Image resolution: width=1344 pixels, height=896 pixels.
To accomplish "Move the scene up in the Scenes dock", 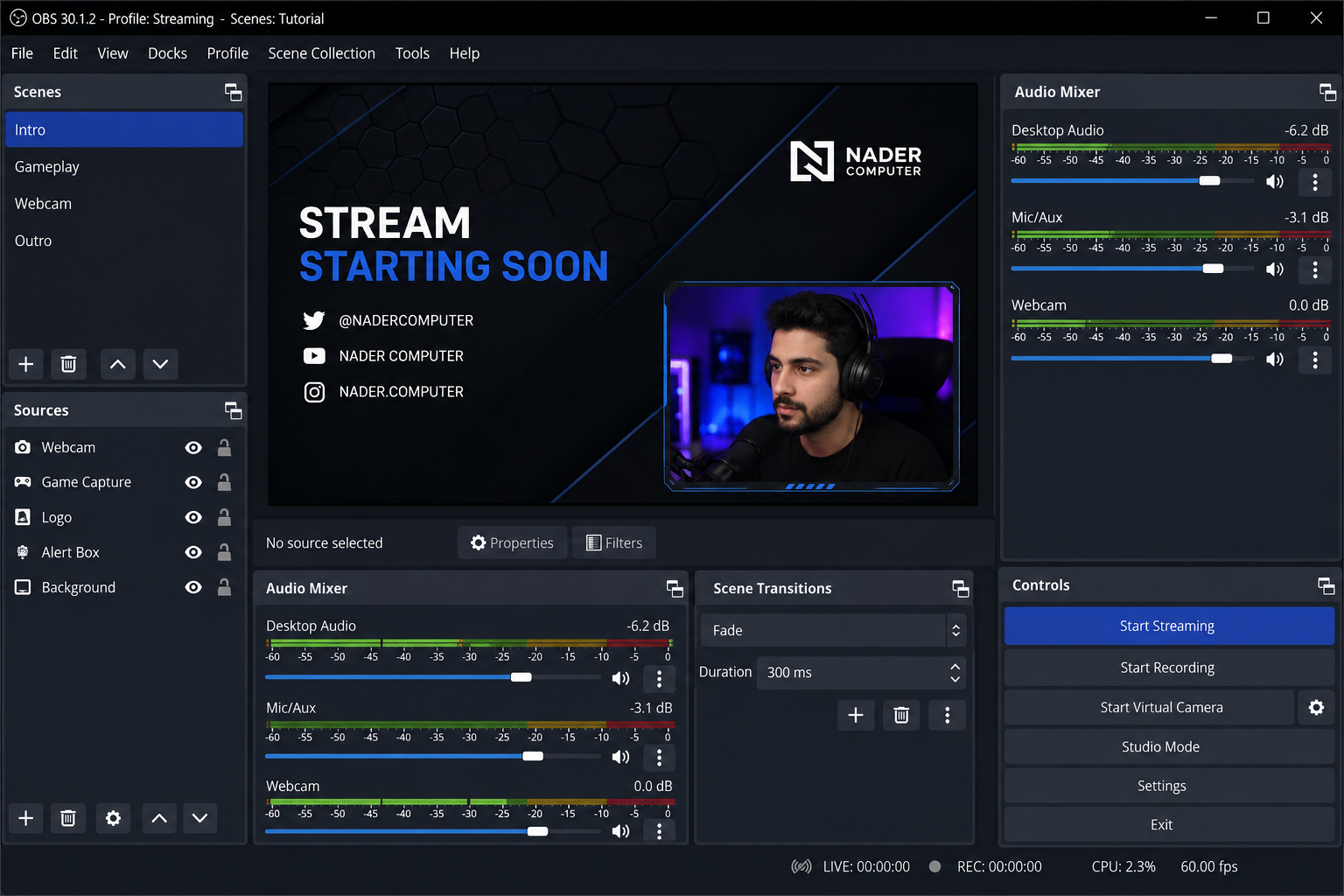I will point(118,364).
